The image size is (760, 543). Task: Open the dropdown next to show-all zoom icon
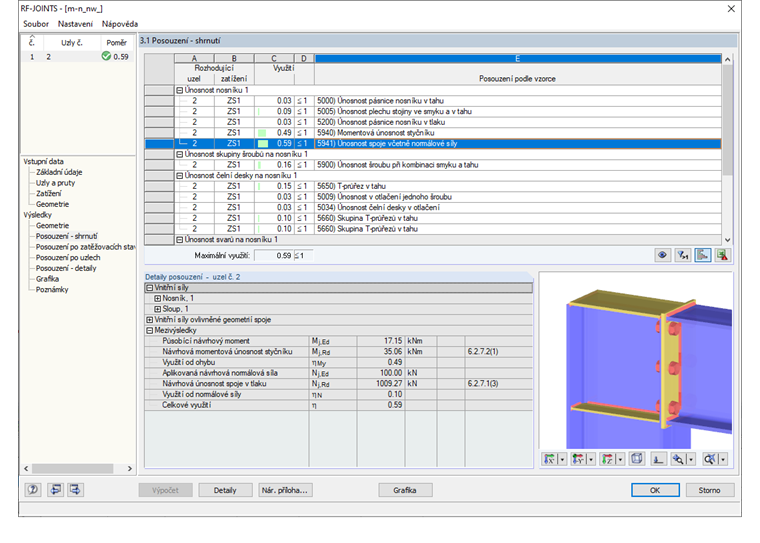[723, 459]
